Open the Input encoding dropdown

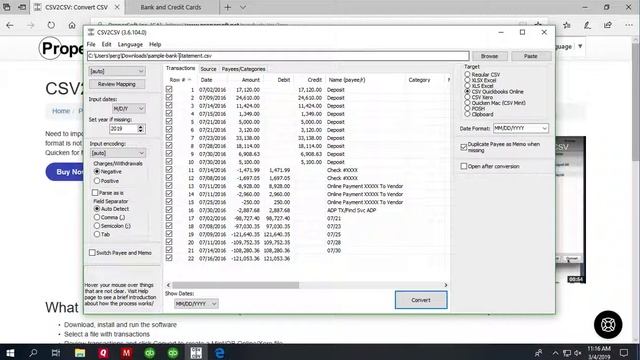pos(118,153)
